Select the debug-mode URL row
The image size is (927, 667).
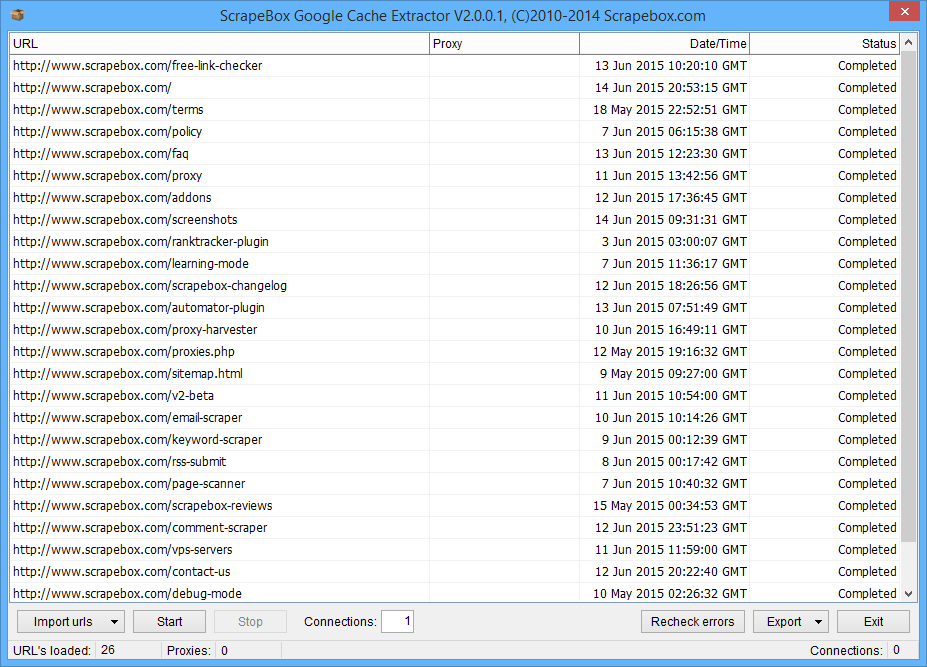tap(127, 594)
